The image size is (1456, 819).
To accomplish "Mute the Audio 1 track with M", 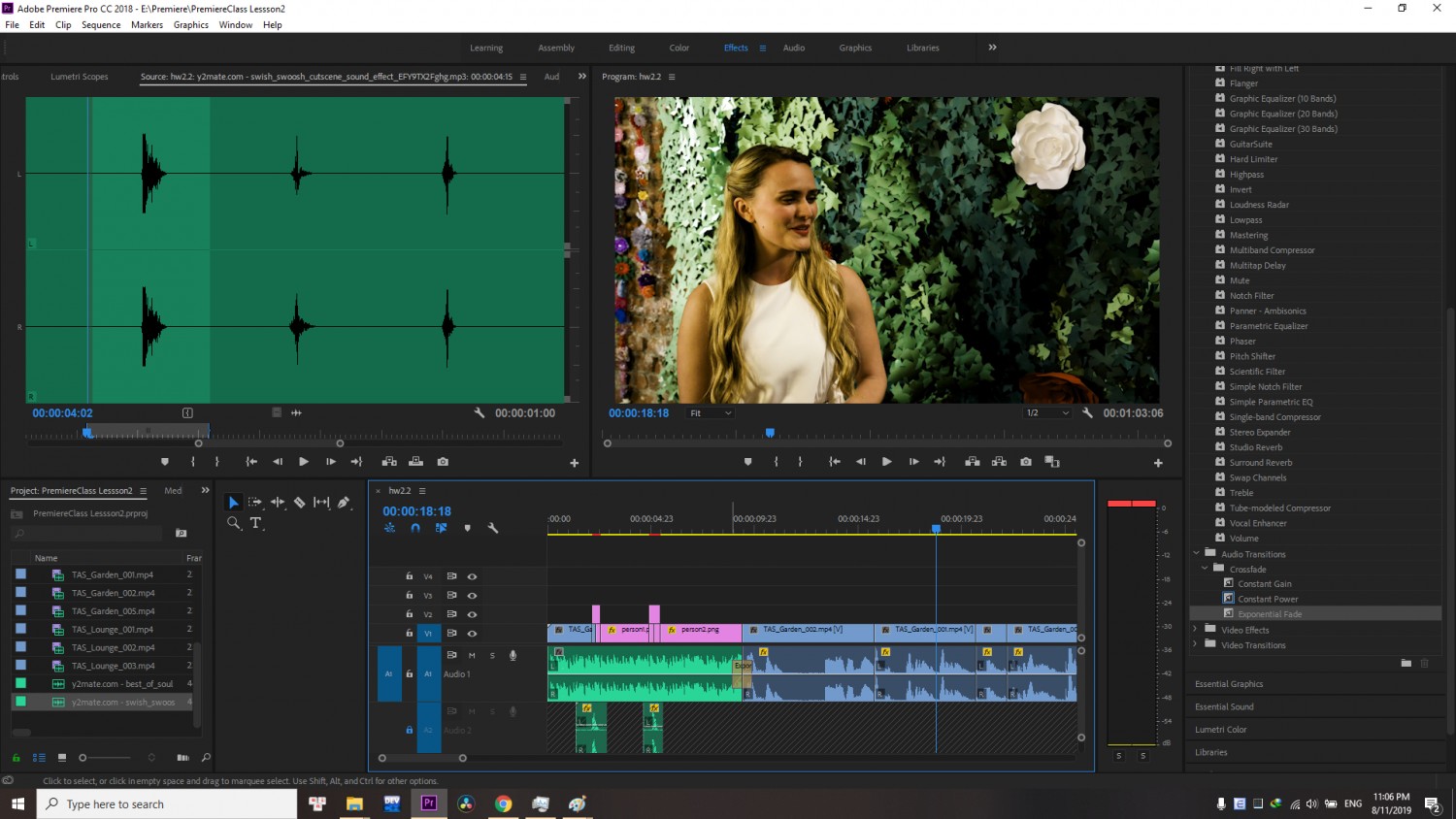I will pos(472,655).
